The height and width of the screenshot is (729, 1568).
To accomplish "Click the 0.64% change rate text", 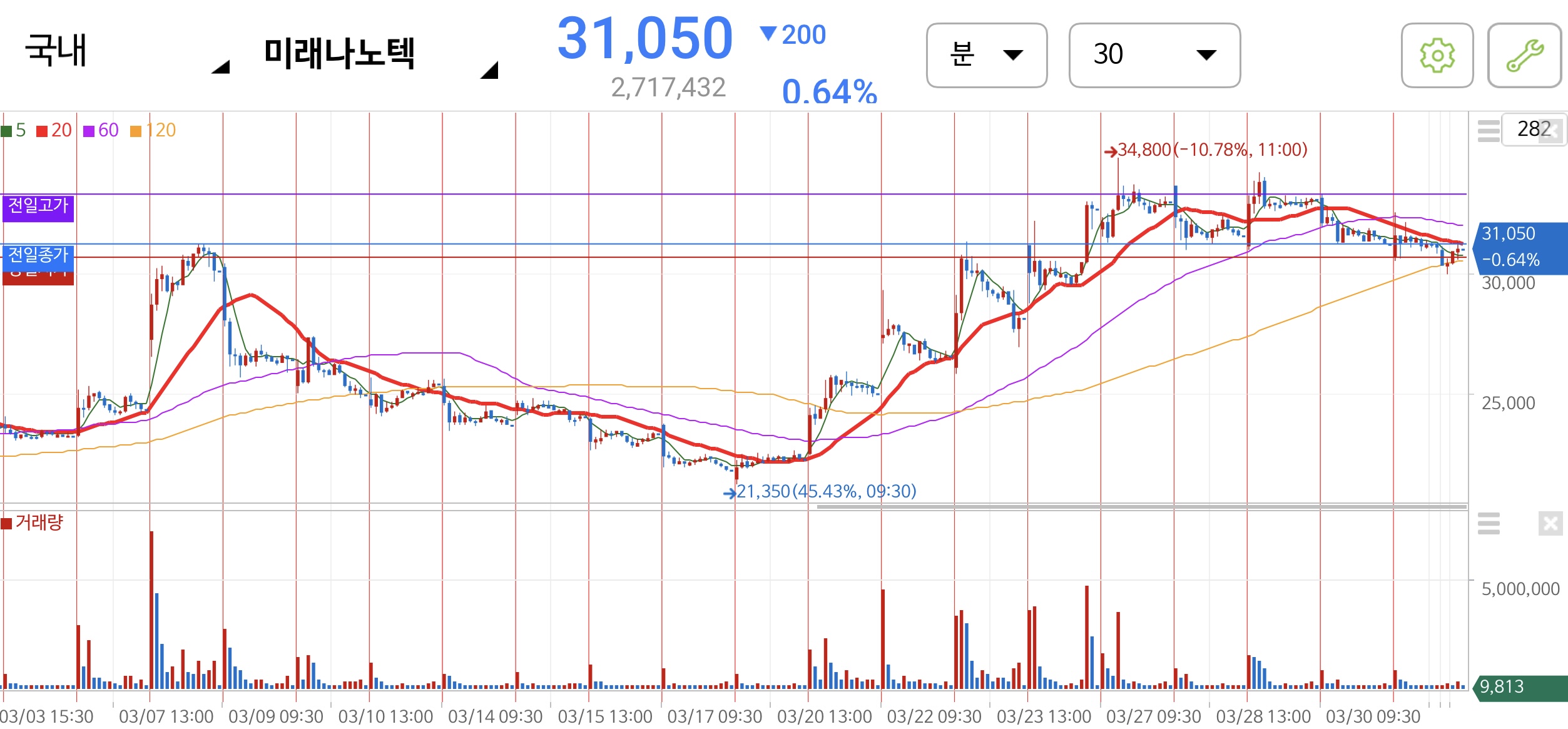I will (829, 91).
